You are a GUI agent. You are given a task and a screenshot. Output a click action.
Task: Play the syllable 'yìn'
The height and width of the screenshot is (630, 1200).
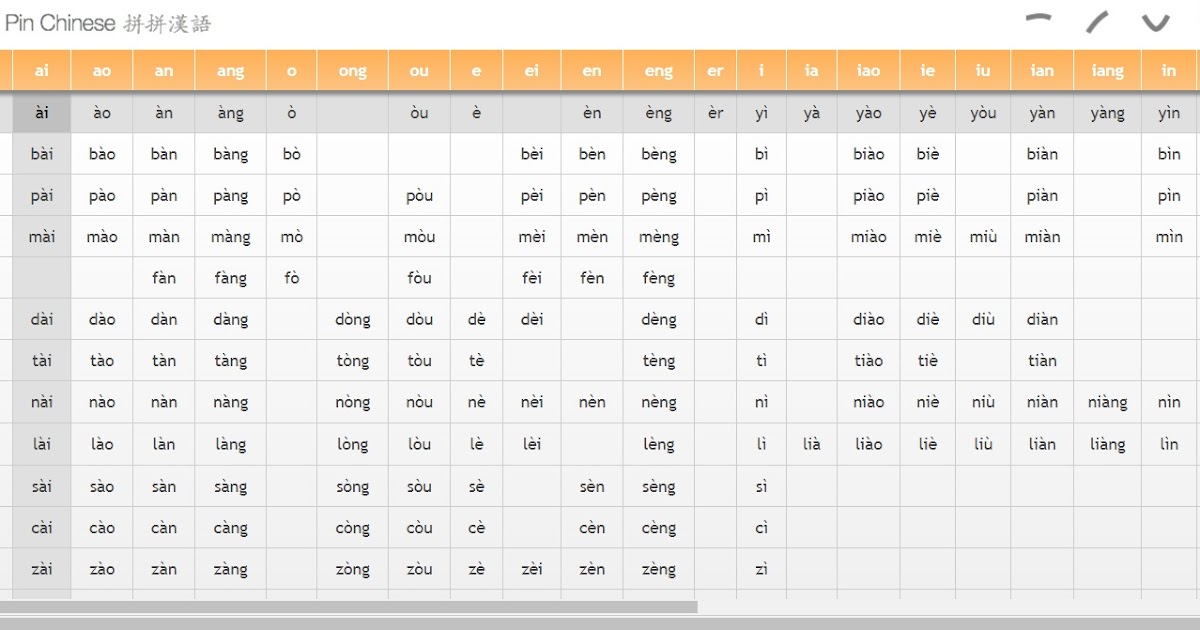click(1168, 111)
